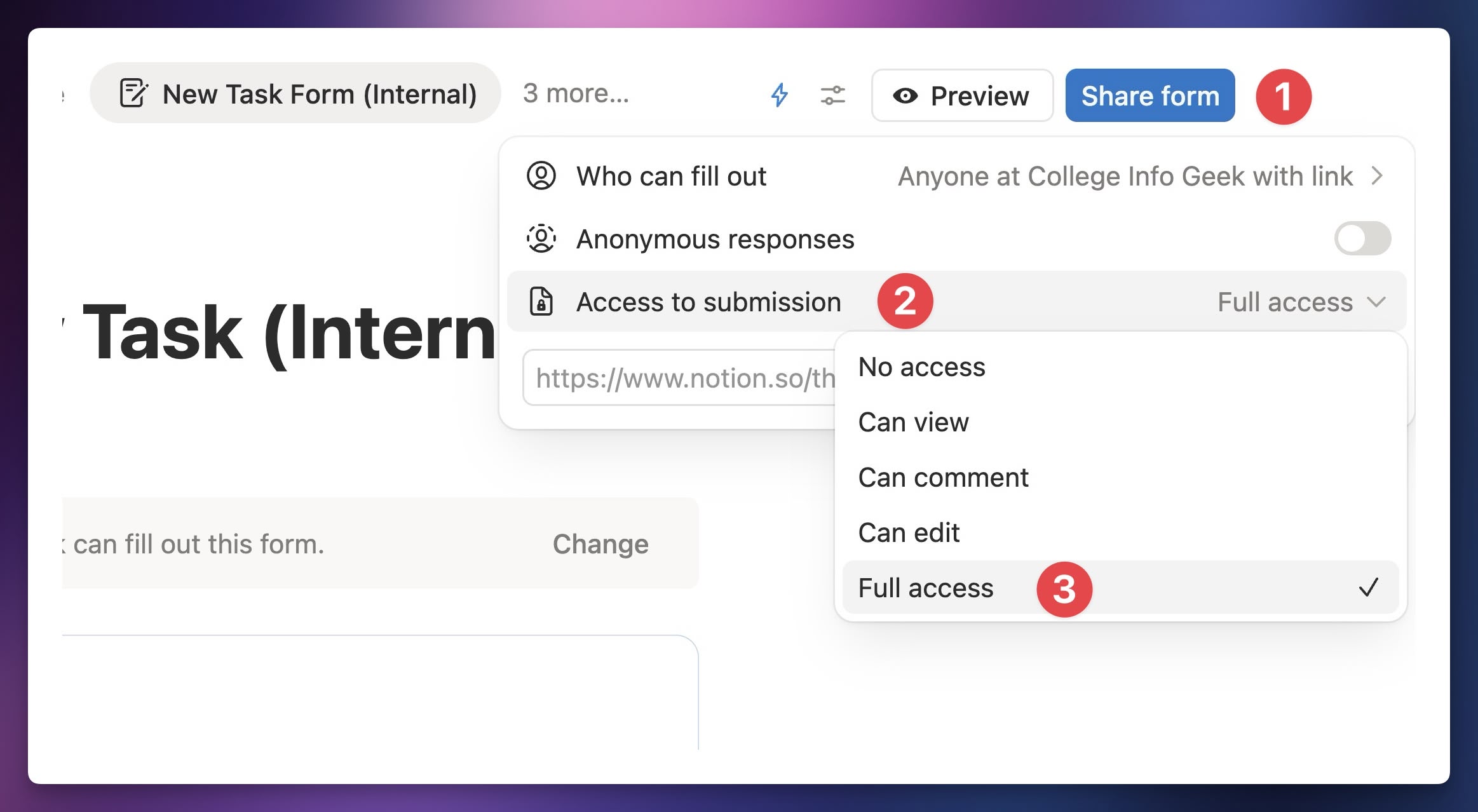Open Who can fill out chevron arrow
This screenshot has width=1478, height=812.
1377,176
